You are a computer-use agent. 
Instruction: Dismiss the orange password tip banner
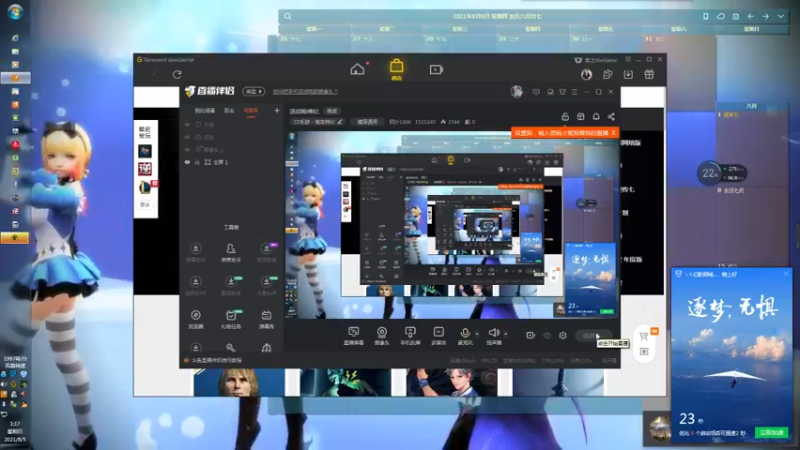click(613, 133)
